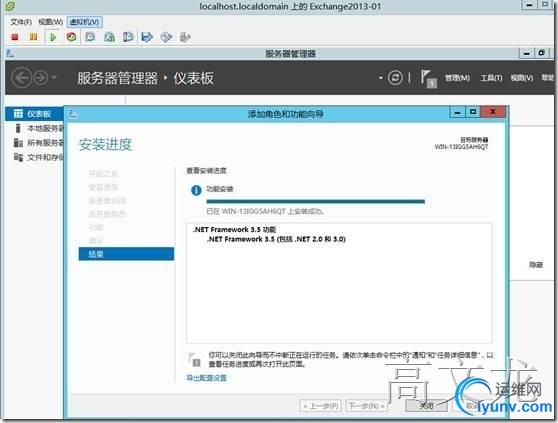Click the .NET Framework 3.5 功能 entry

tap(234, 229)
